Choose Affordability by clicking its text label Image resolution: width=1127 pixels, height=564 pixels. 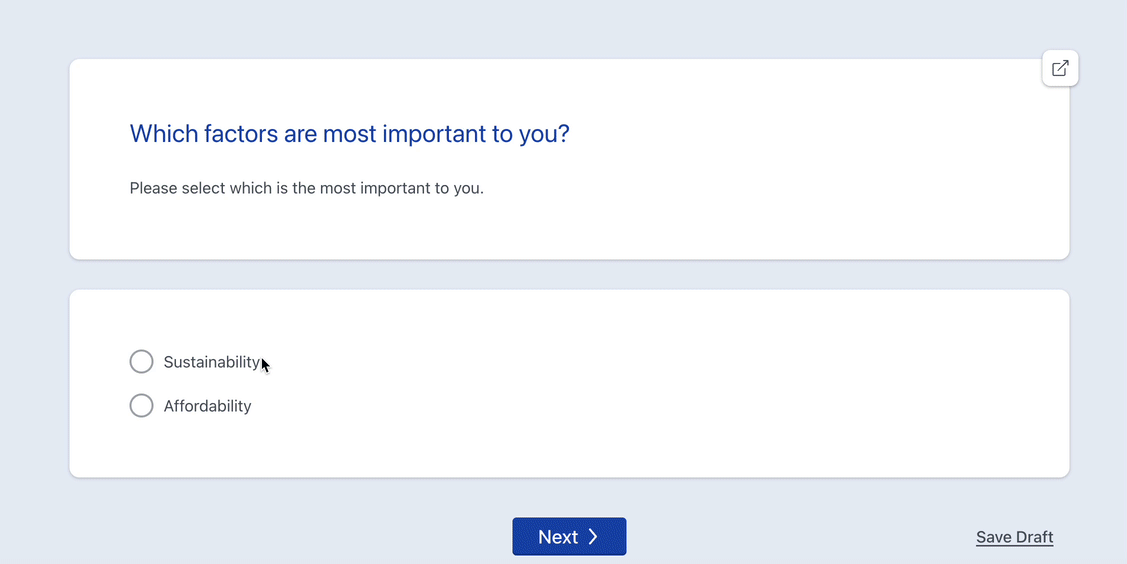pos(208,406)
